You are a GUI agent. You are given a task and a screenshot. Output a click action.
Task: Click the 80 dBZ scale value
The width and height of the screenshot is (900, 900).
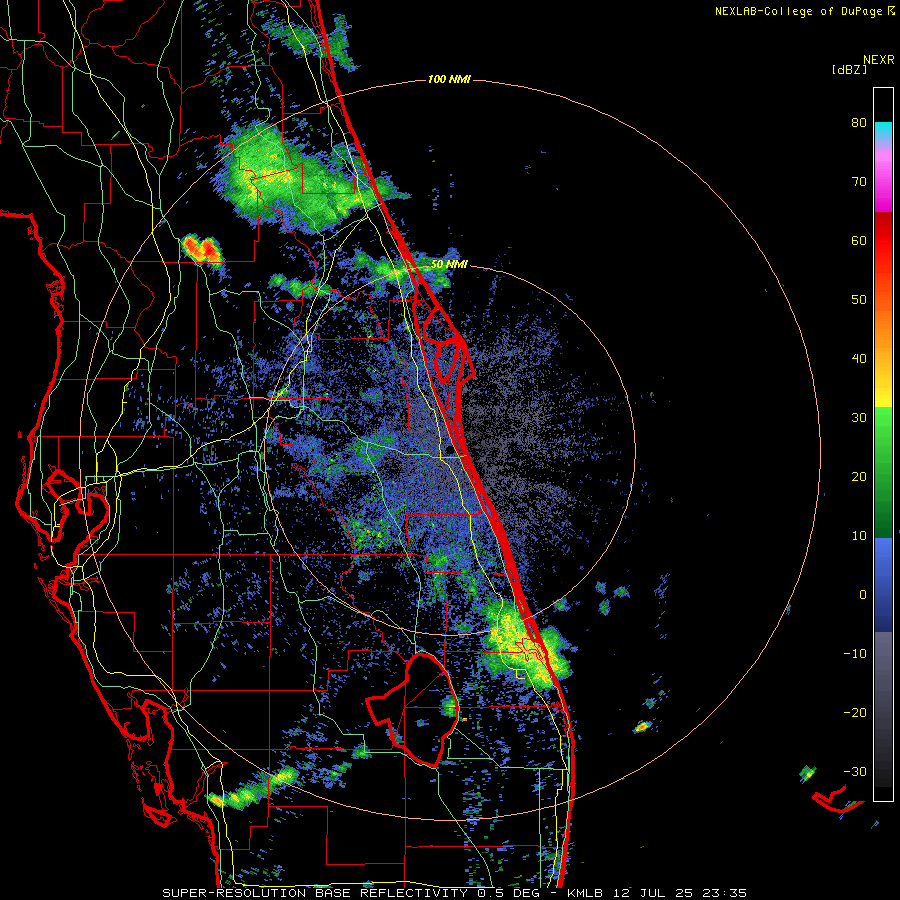859,123
